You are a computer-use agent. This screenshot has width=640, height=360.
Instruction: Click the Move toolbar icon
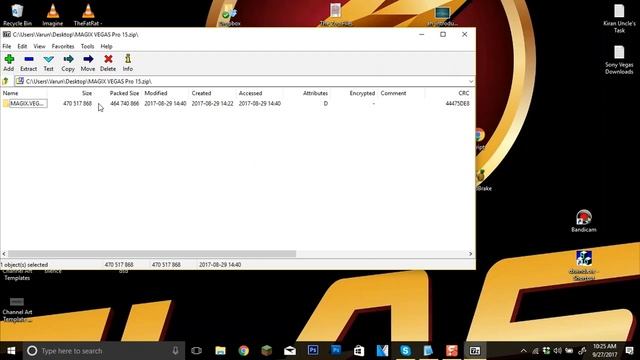tap(88, 63)
